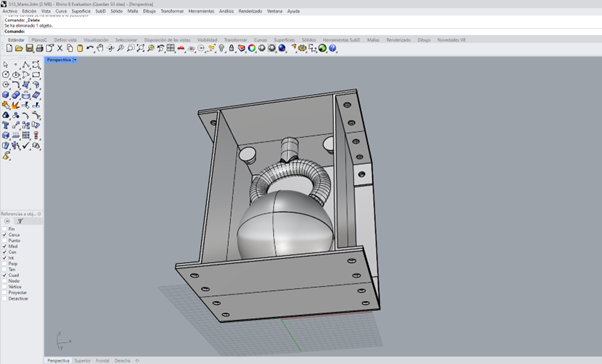Enable the Punto object snap

pos(5,240)
